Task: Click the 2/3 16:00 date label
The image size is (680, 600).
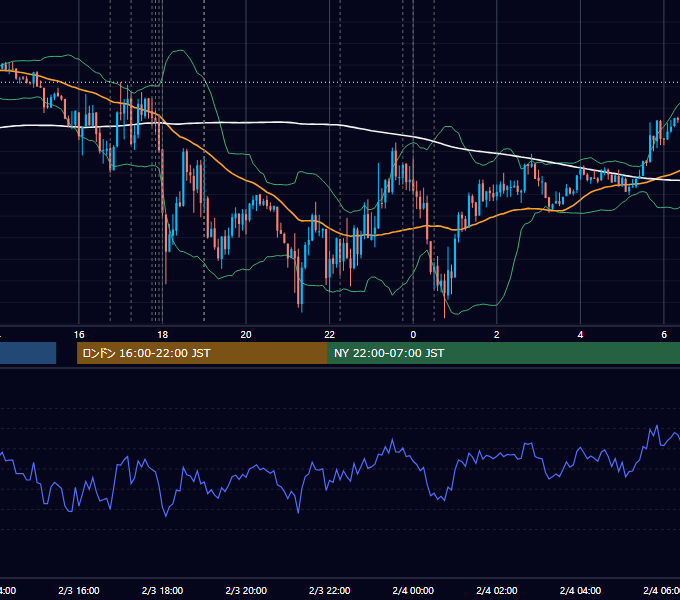Action: coord(78,590)
